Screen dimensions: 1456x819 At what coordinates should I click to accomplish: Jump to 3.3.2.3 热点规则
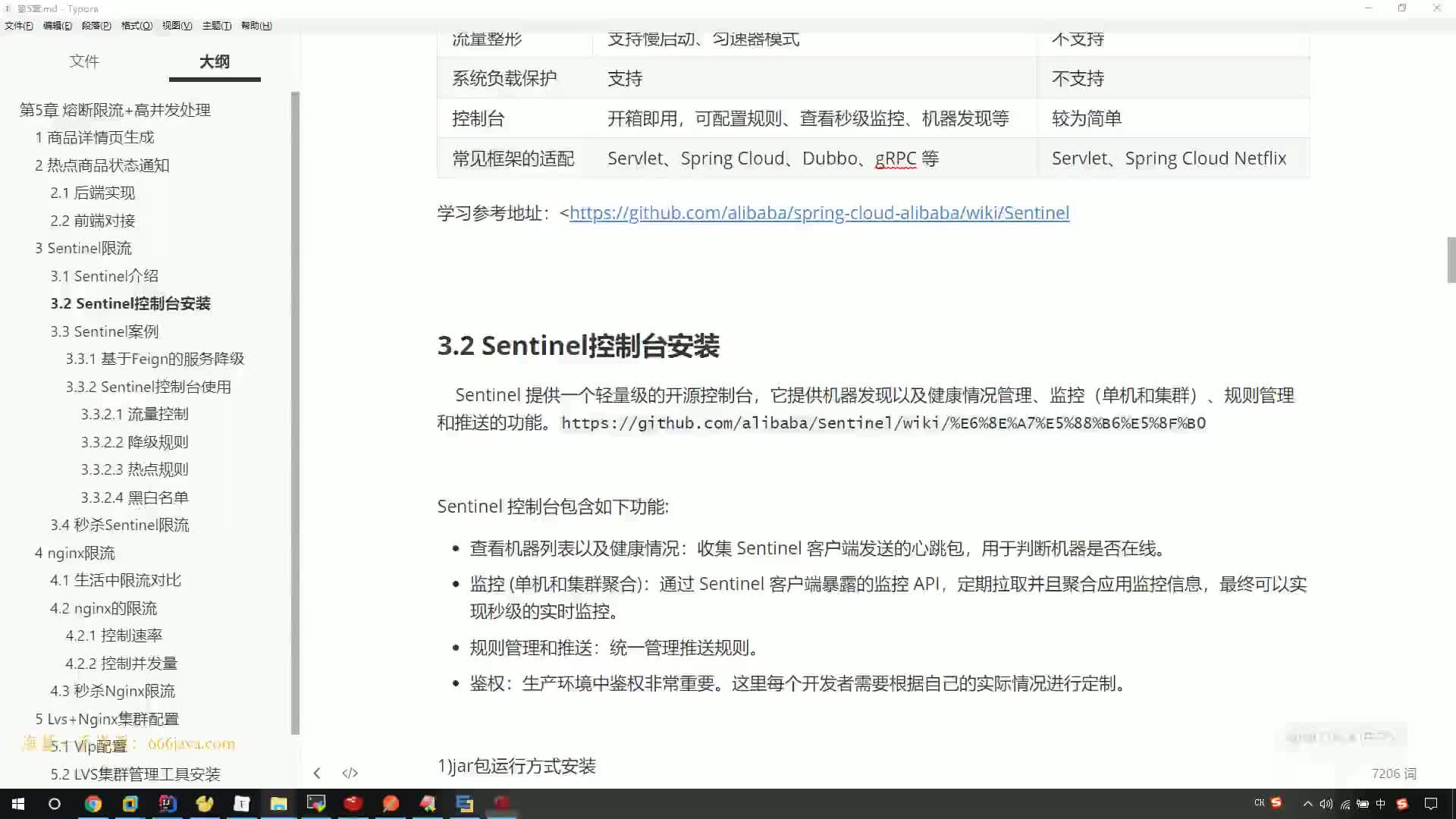click(x=135, y=469)
